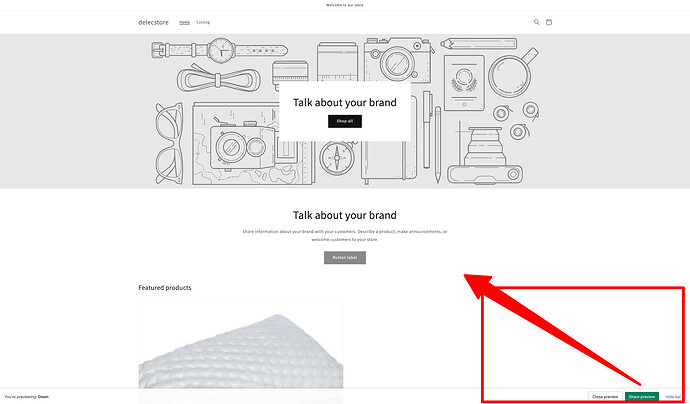Screen dimensions: 690x404
Task: Click the compass illustration in hero banner
Action: tap(337, 158)
